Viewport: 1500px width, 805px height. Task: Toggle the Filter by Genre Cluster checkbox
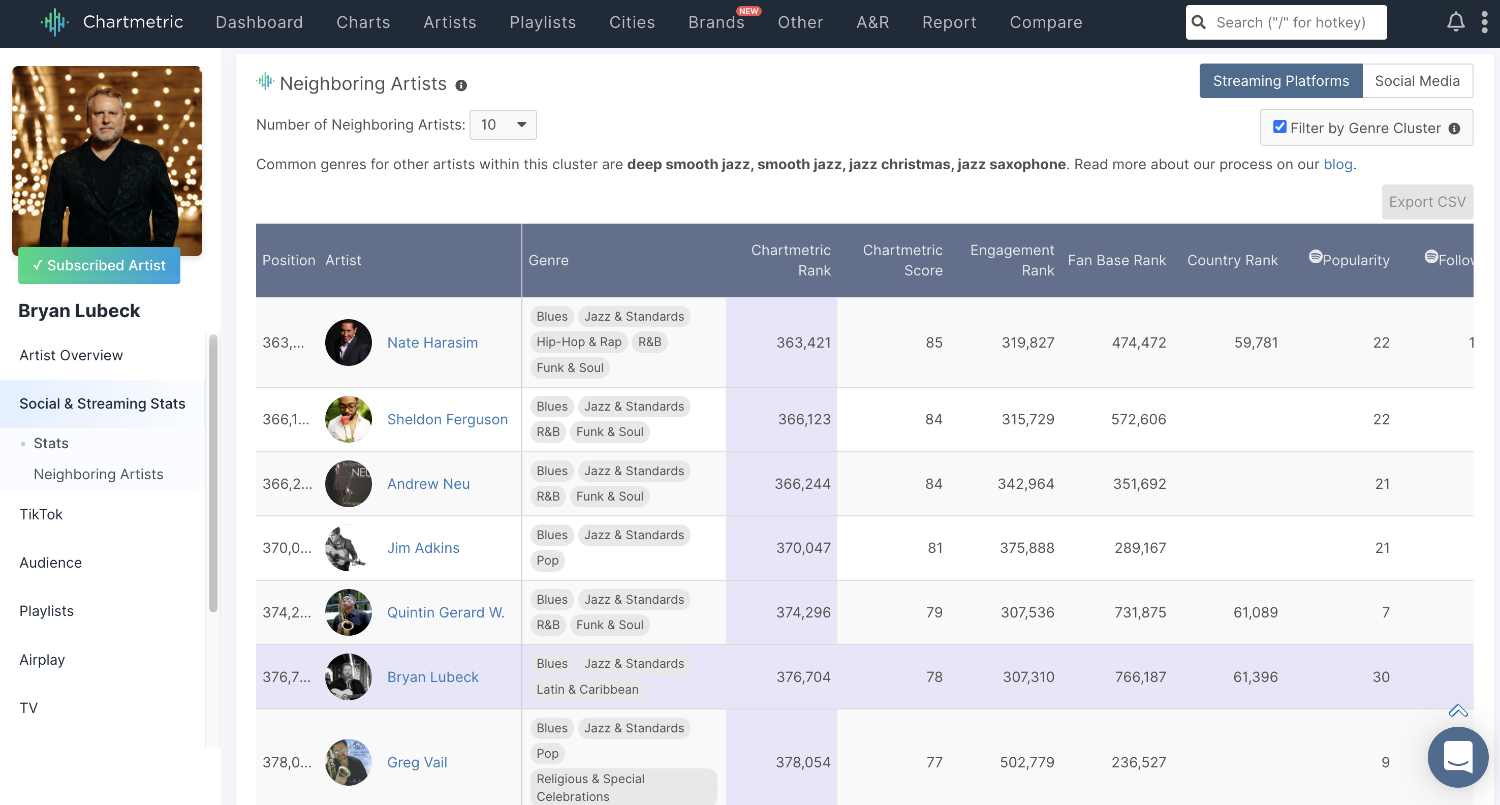coord(1280,127)
